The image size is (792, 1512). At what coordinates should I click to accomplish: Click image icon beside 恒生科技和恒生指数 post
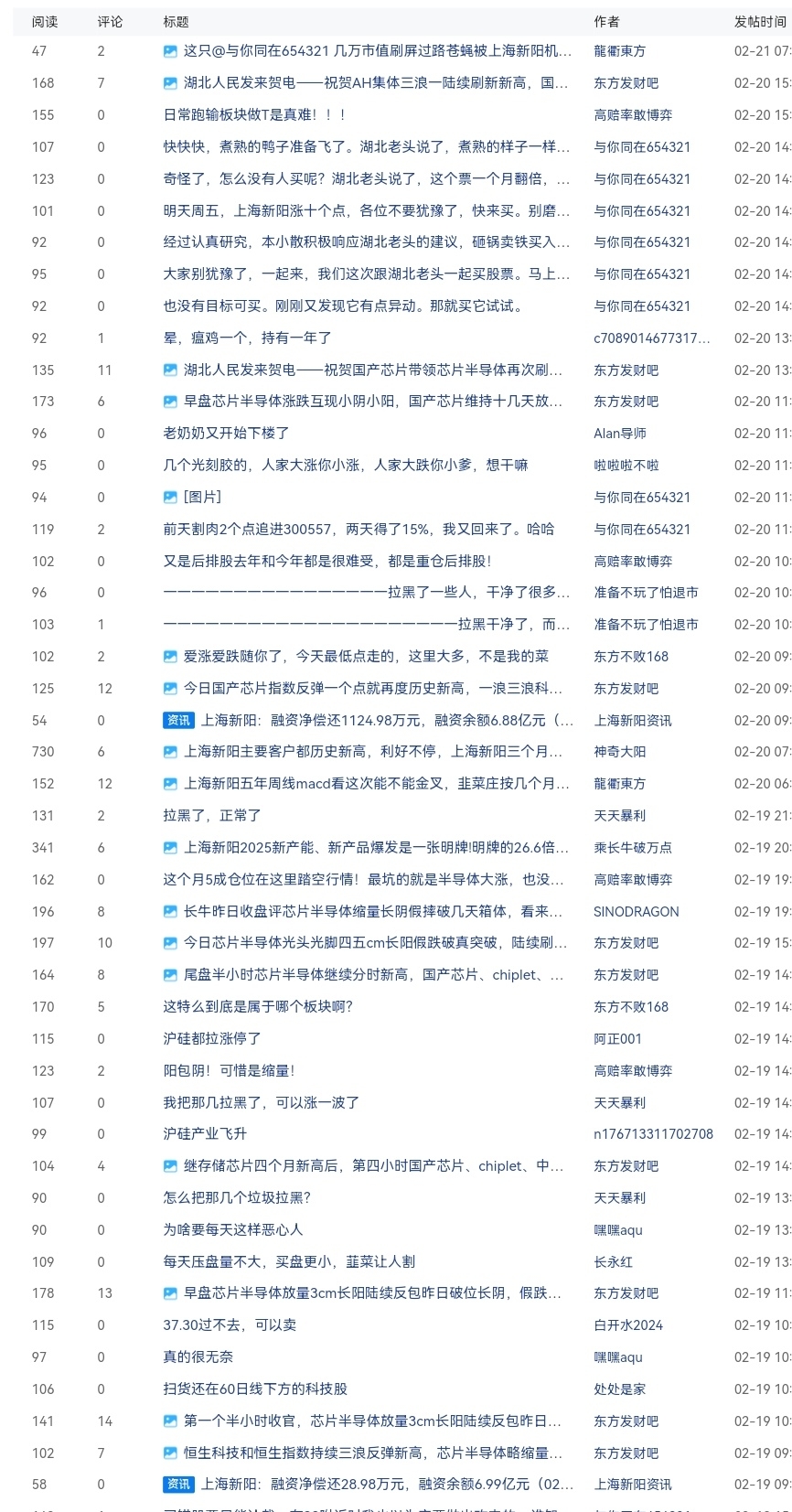170,1453
